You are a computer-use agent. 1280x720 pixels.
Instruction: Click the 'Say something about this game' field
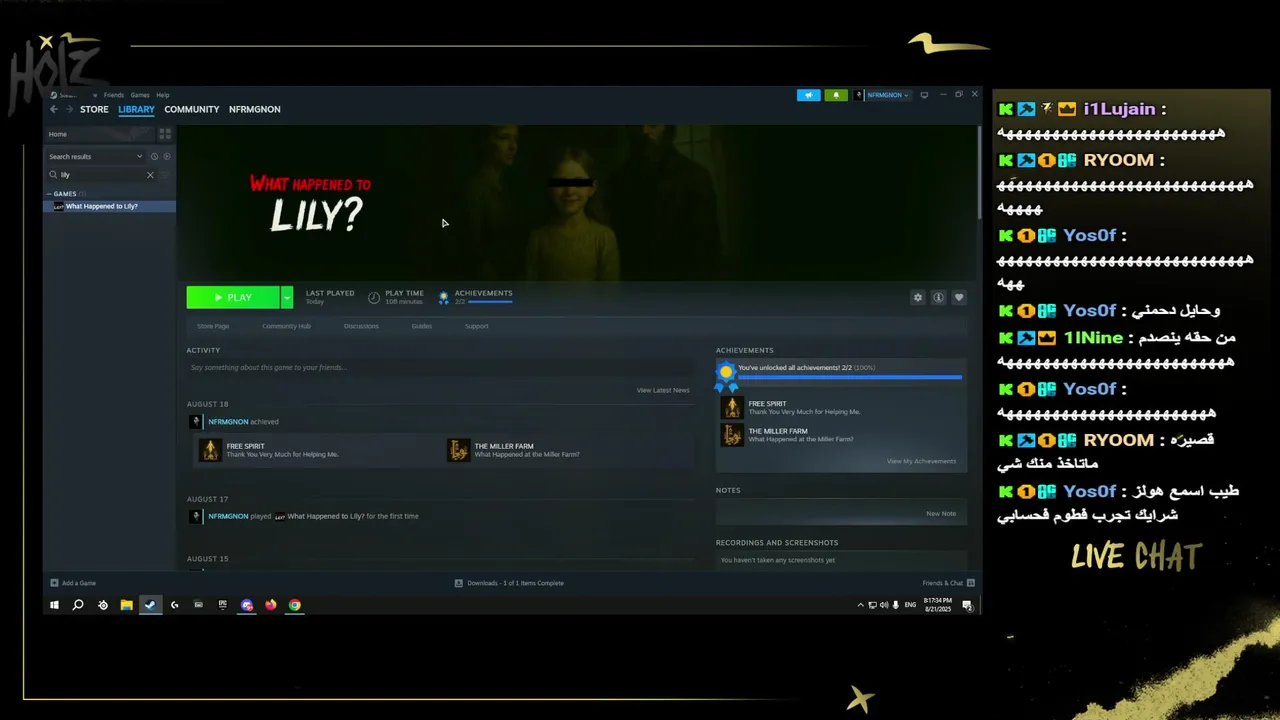click(439, 368)
